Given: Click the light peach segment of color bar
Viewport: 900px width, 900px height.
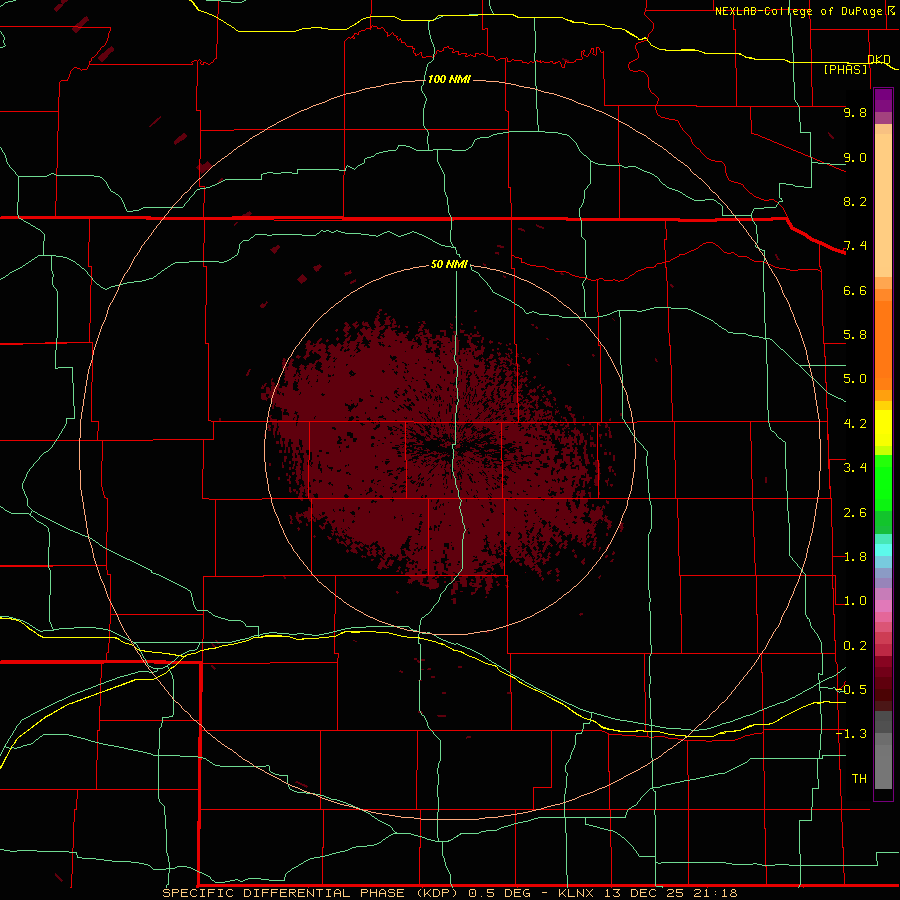Looking at the screenshot, I should tap(883, 205).
